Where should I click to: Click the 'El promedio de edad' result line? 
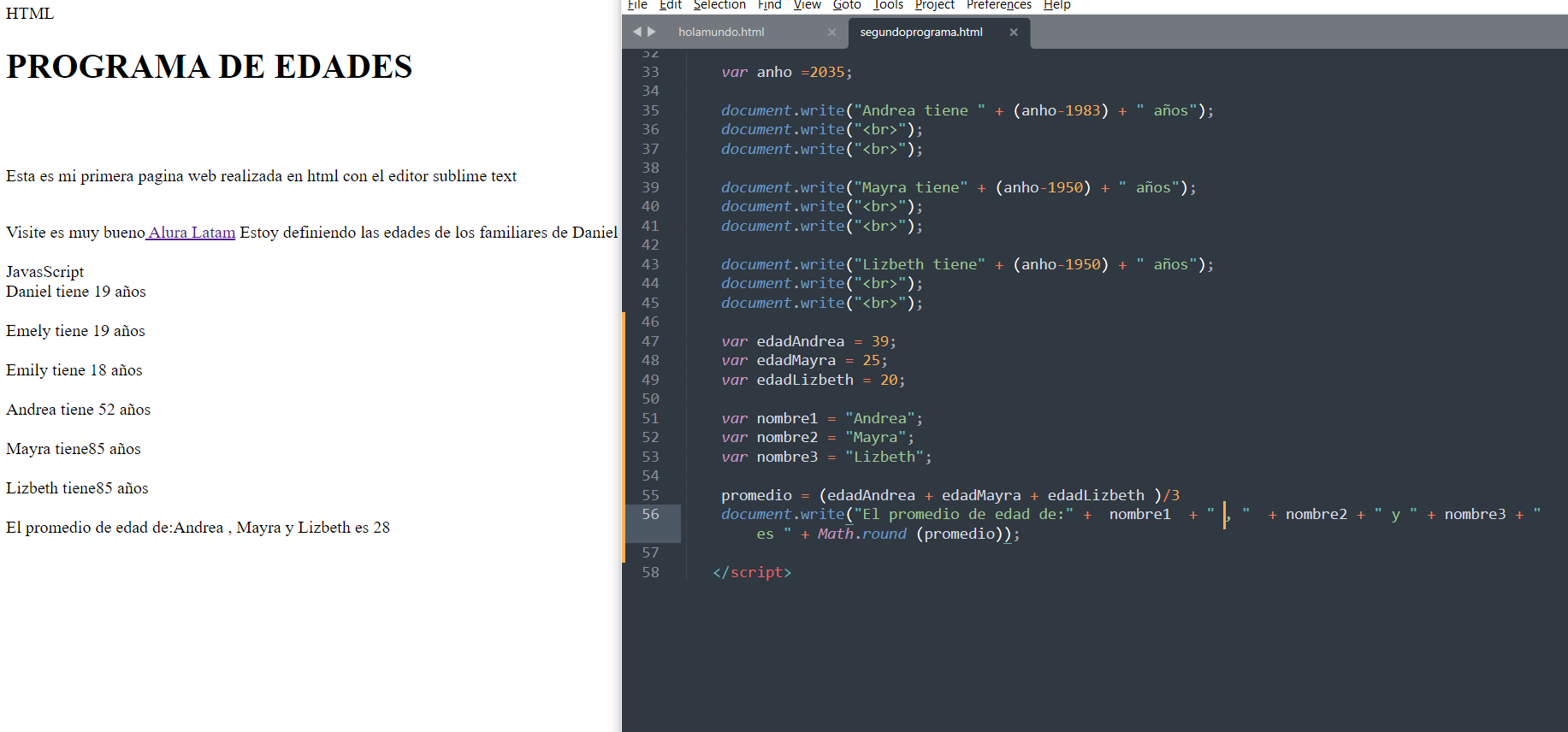pos(198,528)
